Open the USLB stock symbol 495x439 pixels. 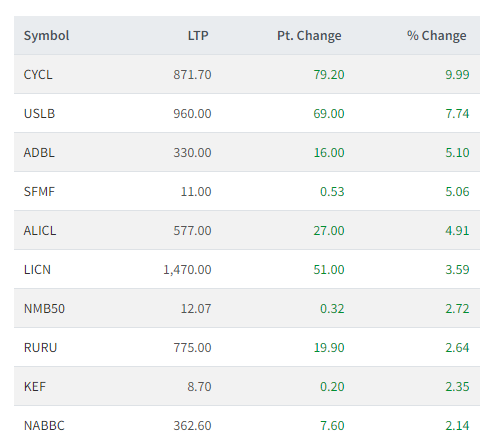(x=39, y=114)
